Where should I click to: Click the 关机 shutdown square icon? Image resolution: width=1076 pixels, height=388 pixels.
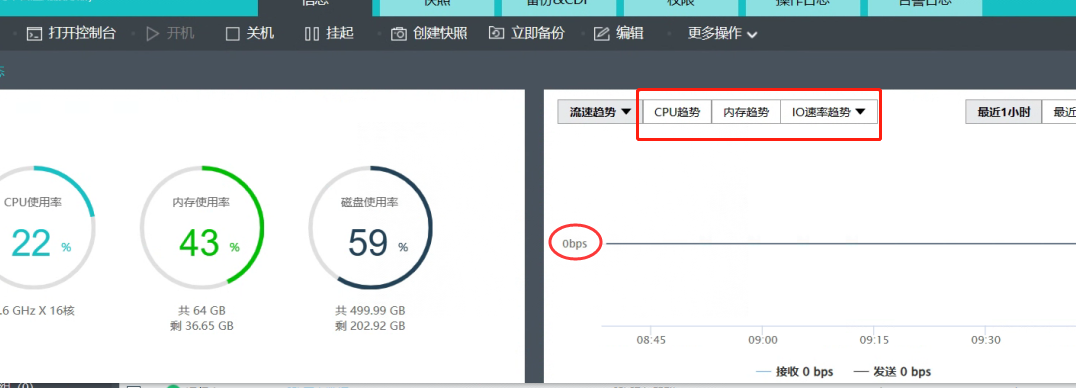point(233,34)
